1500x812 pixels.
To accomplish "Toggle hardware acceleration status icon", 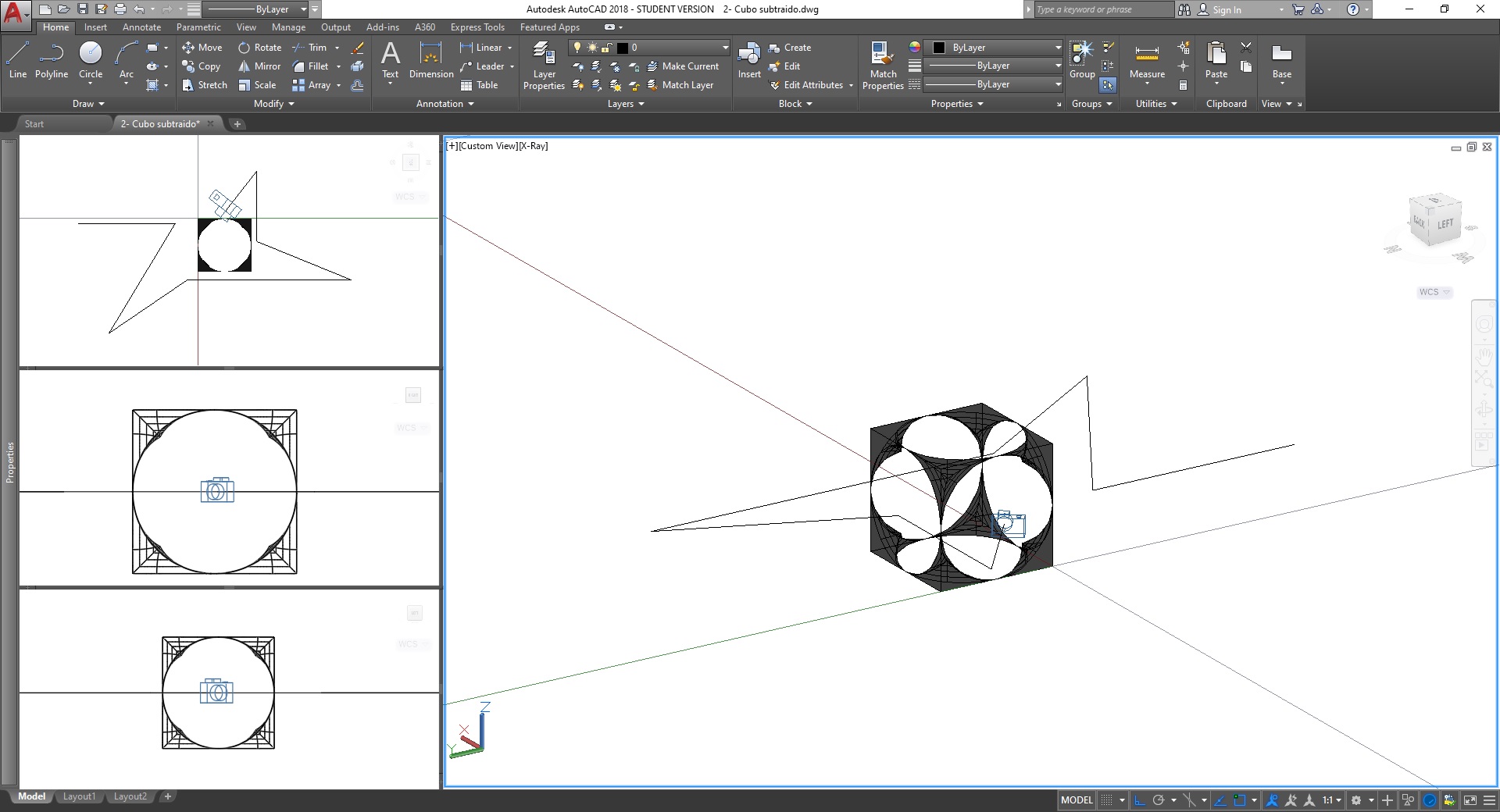I will point(1430,800).
